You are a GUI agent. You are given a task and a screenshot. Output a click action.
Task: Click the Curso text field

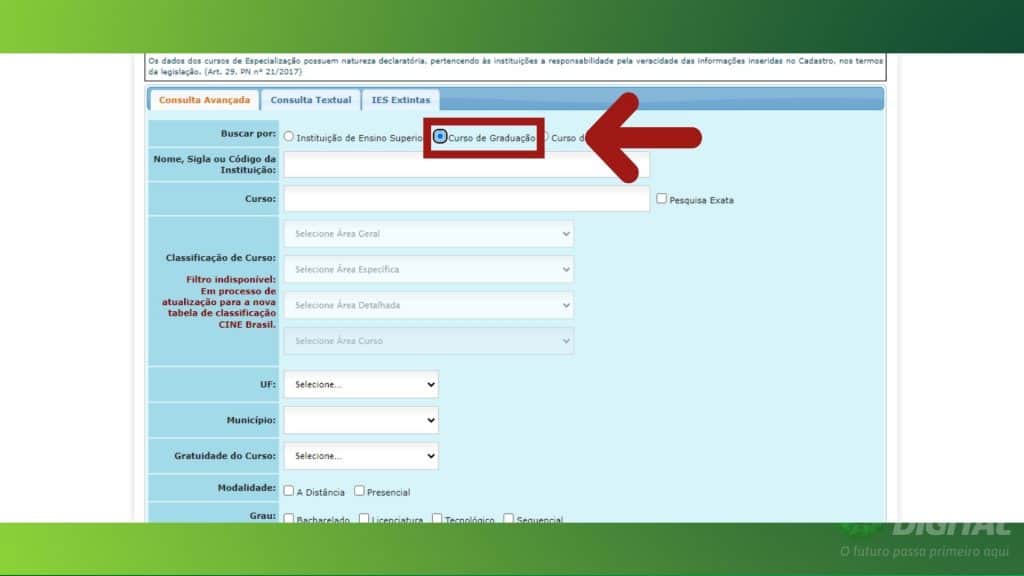[466, 199]
